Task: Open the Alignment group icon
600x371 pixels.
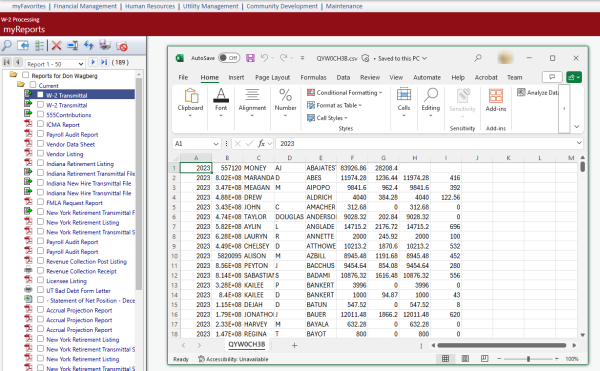Action: [x=252, y=94]
